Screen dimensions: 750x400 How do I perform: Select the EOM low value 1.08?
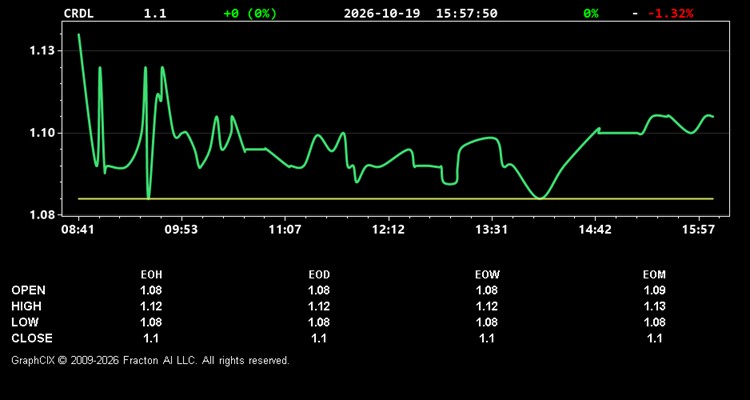[654, 322]
